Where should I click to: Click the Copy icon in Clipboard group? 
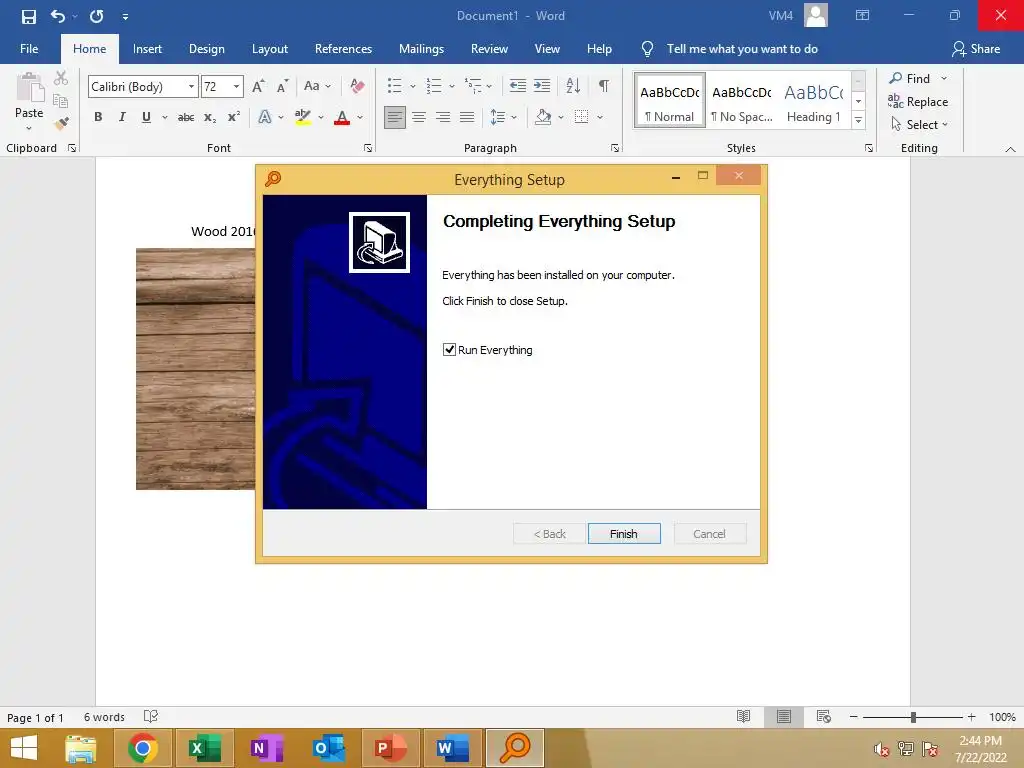[x=61, y=101]
